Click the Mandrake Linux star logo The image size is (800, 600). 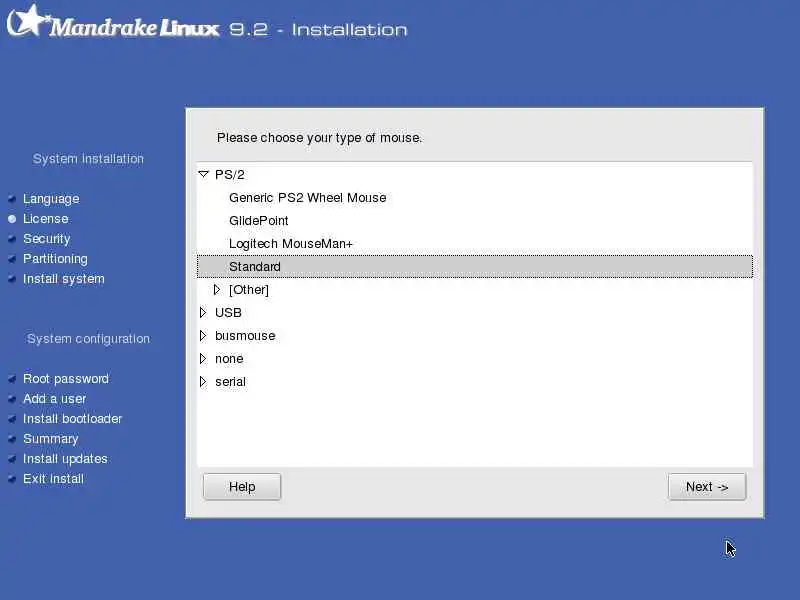click(x=27, y=20)
